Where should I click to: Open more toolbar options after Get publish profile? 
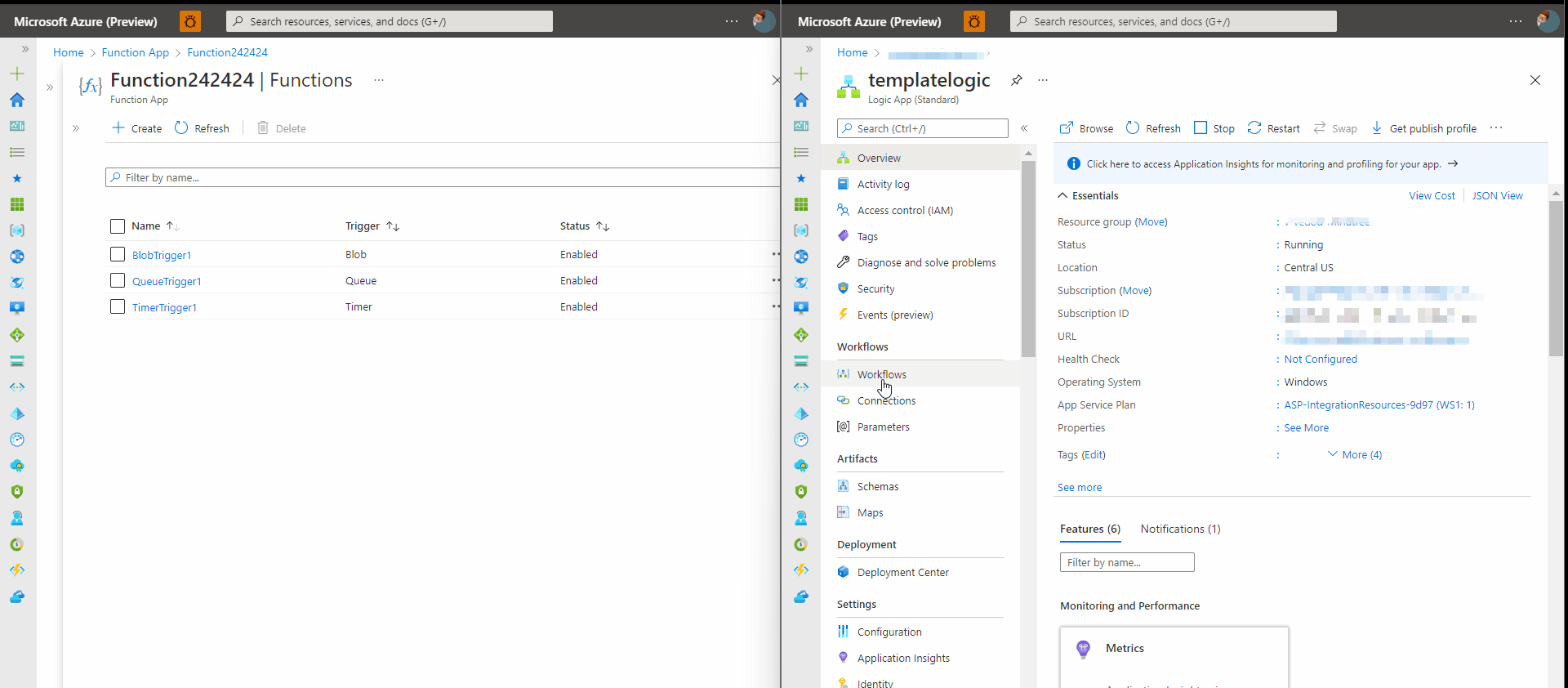pyautogui.click(x=1496, y=127)
